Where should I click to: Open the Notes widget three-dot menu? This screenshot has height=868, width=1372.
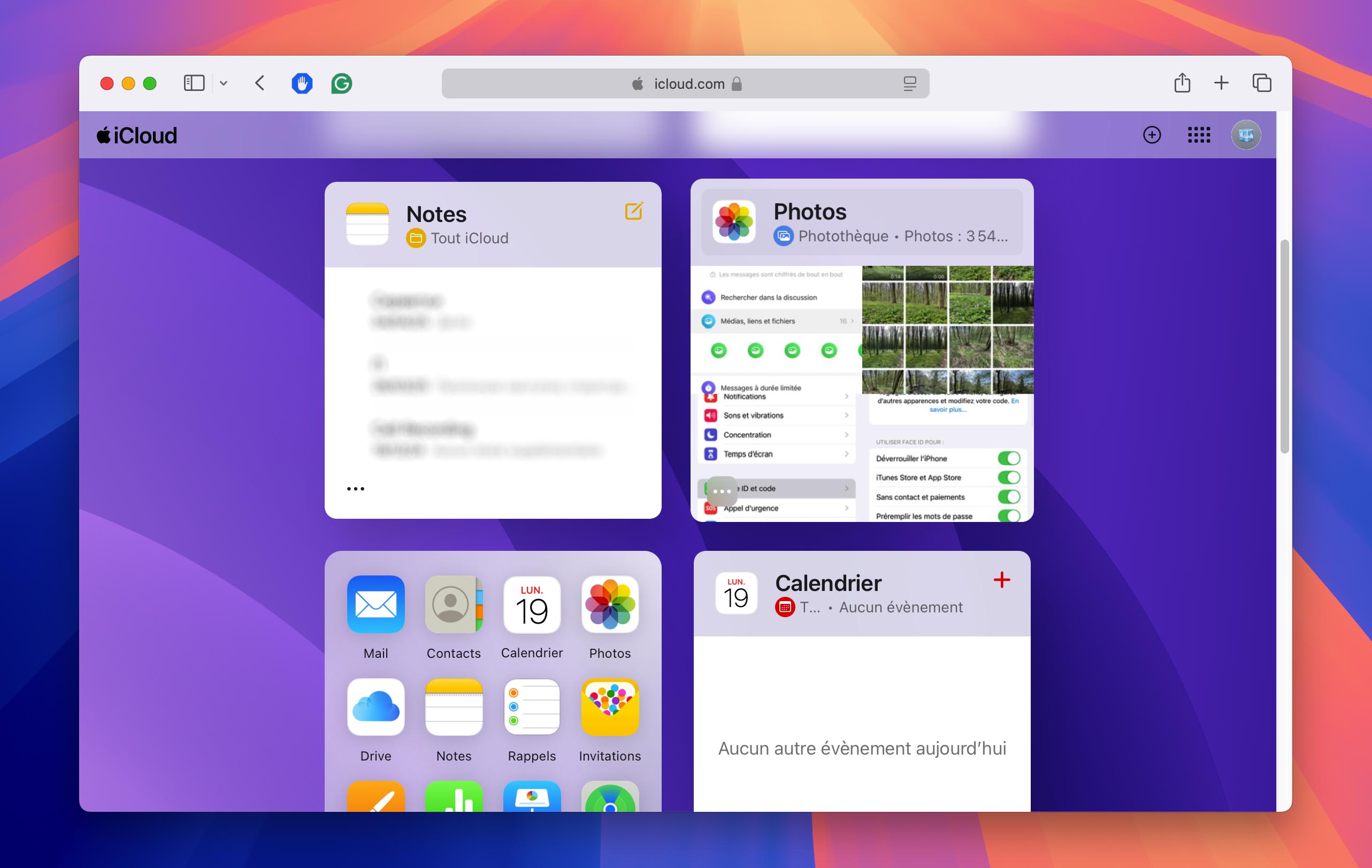pos(356,489)
